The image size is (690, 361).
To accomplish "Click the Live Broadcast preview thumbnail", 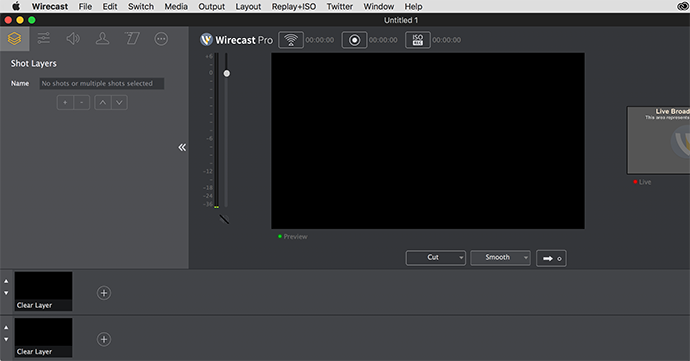I will click(658, 140).
